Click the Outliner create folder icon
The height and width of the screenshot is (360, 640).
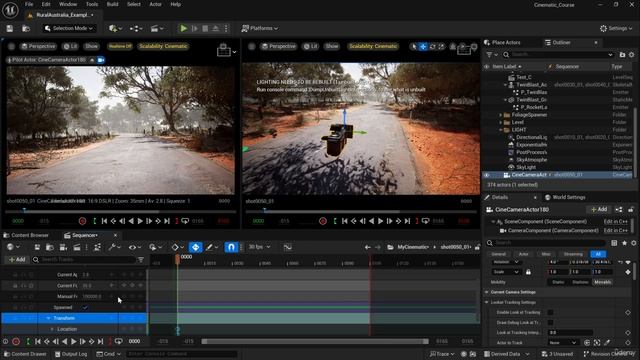(622, 54)
